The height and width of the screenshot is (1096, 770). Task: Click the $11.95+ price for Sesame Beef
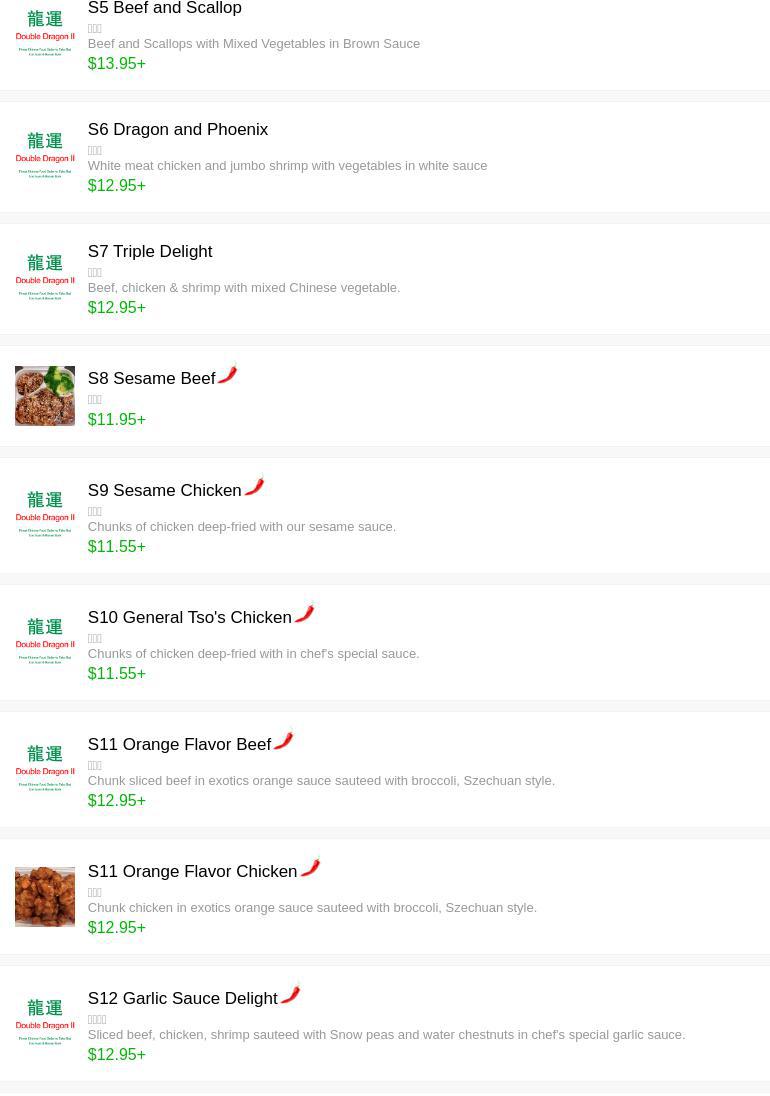point(116,420)
